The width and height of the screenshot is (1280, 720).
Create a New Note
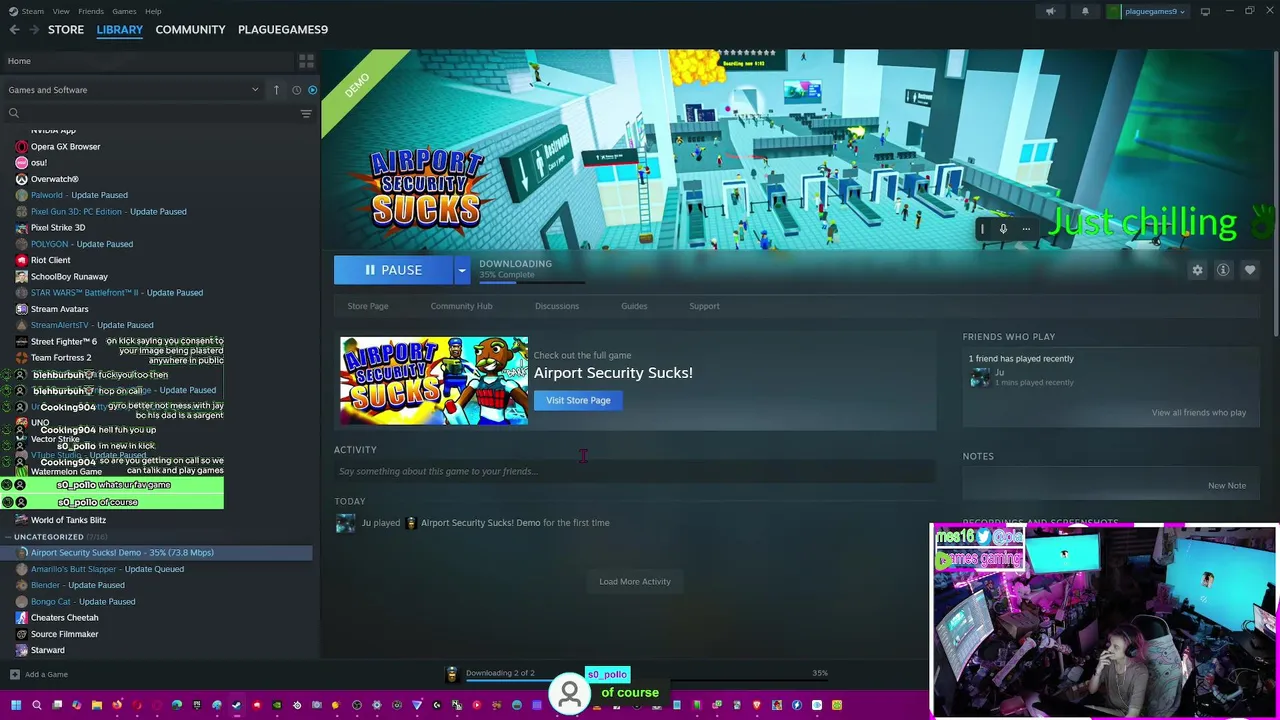(1226, 485)
